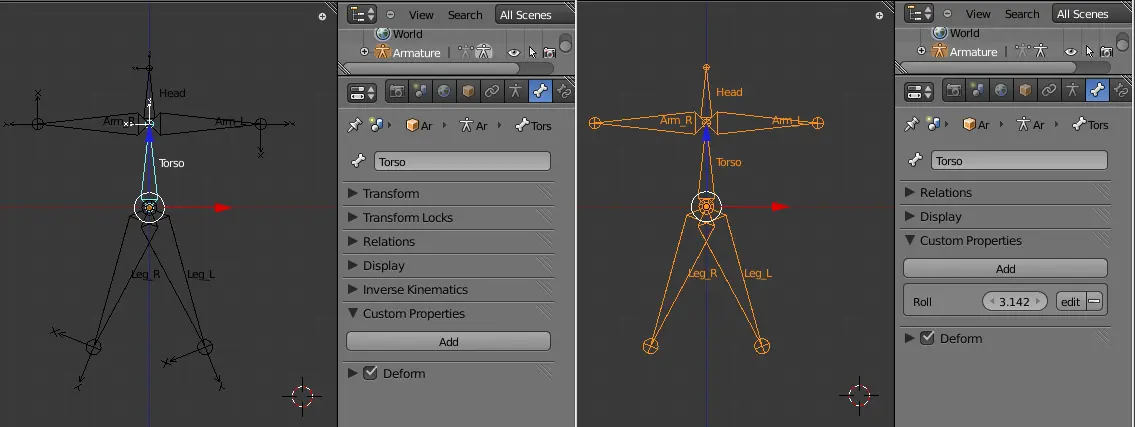
Task: Toggle Deform checkbox in left panel
Action: click(x=371, y=373)
